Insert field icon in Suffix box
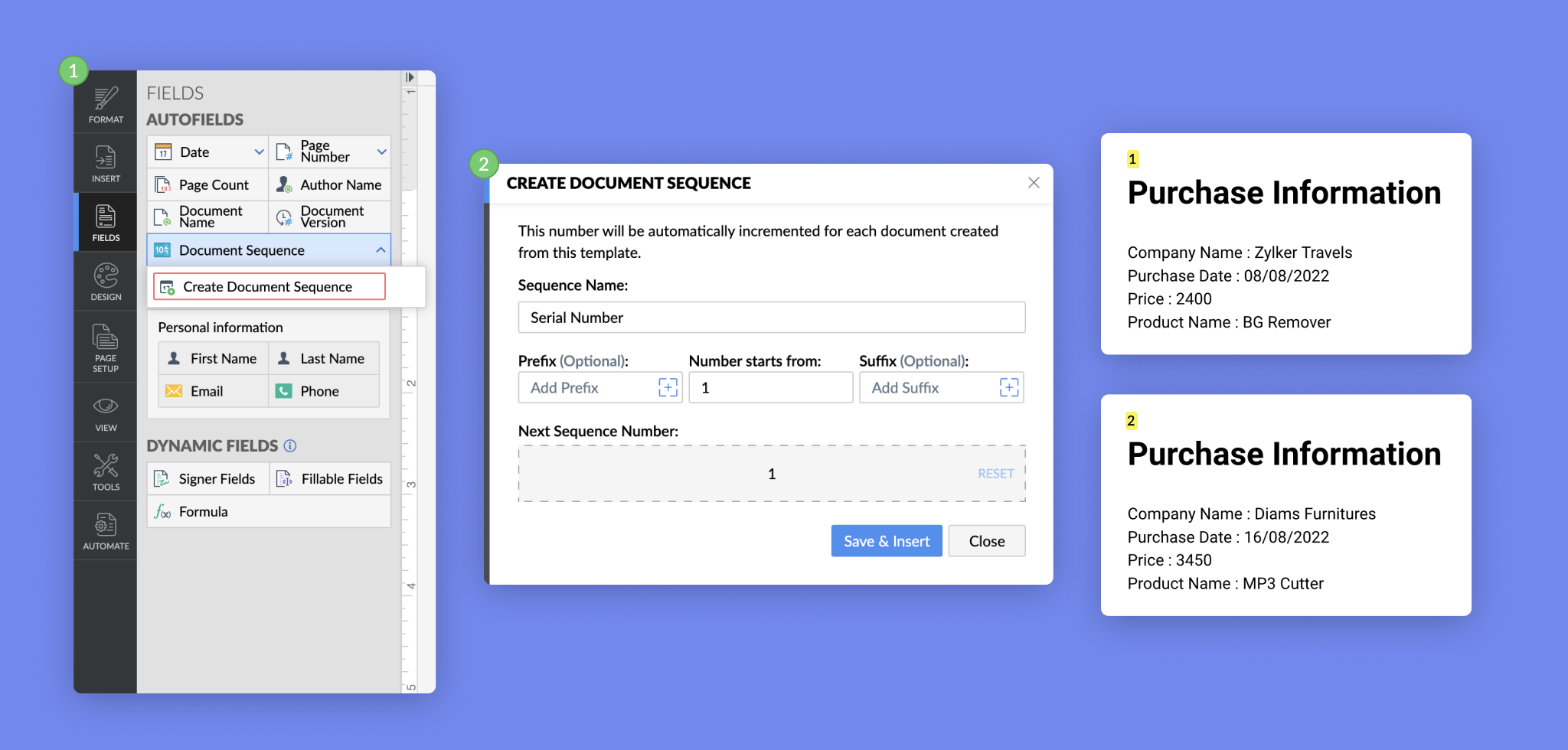 (1008, 388)
